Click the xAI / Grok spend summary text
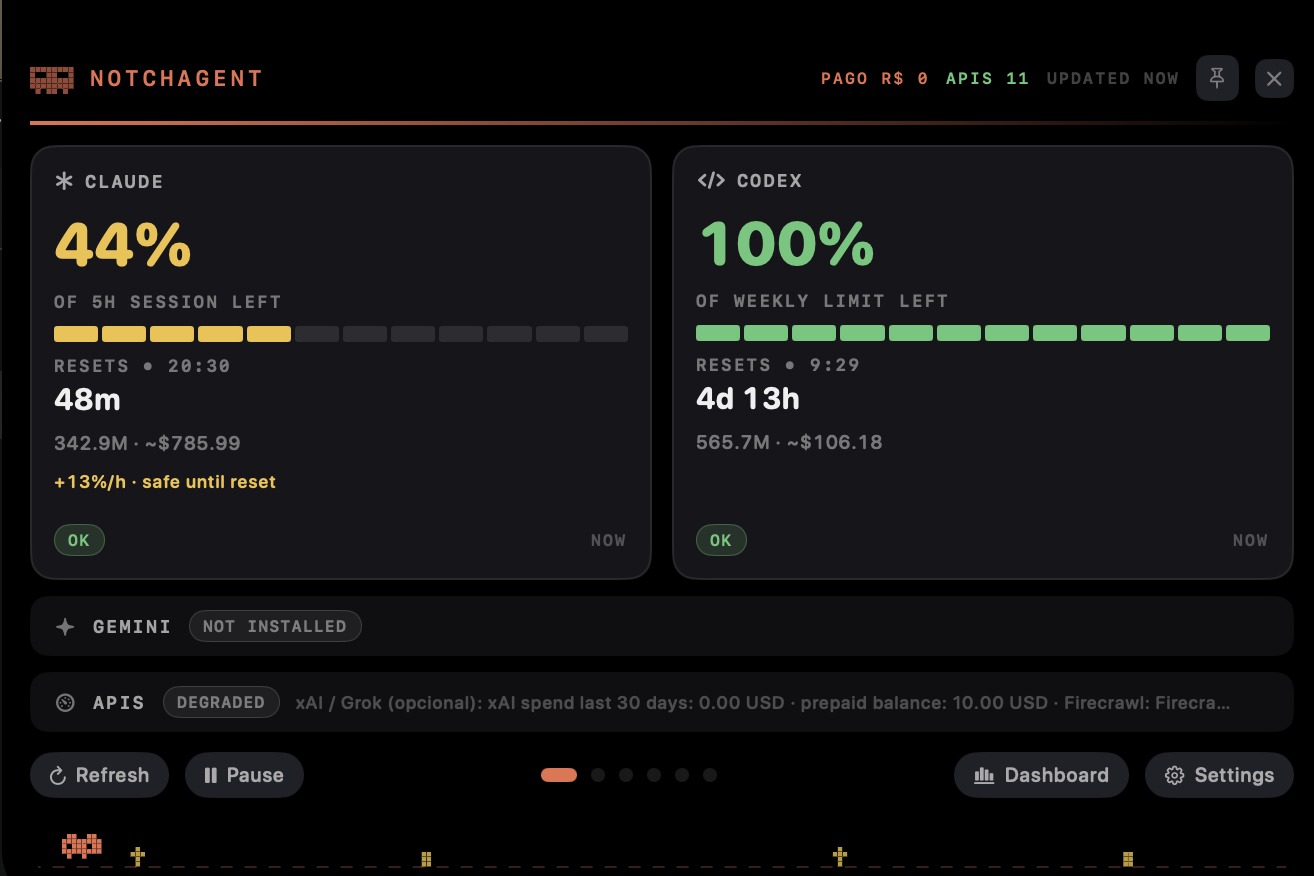Viewport: 1314px width, 876px height. click(x=763, y=702)
